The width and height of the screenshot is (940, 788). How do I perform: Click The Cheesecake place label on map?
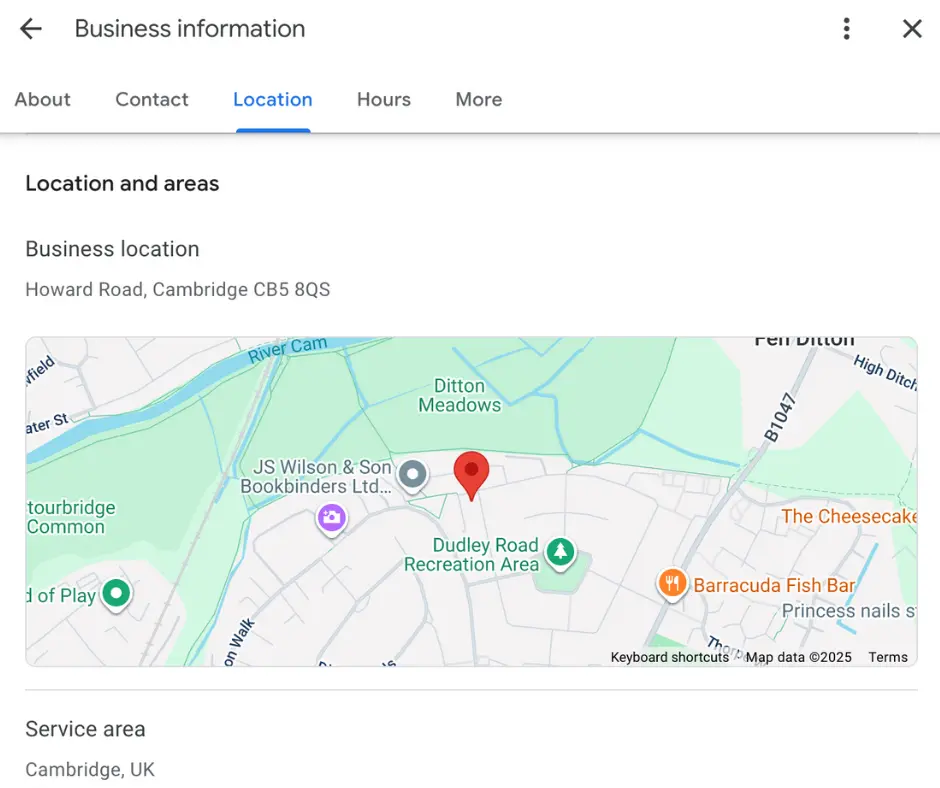849,516
